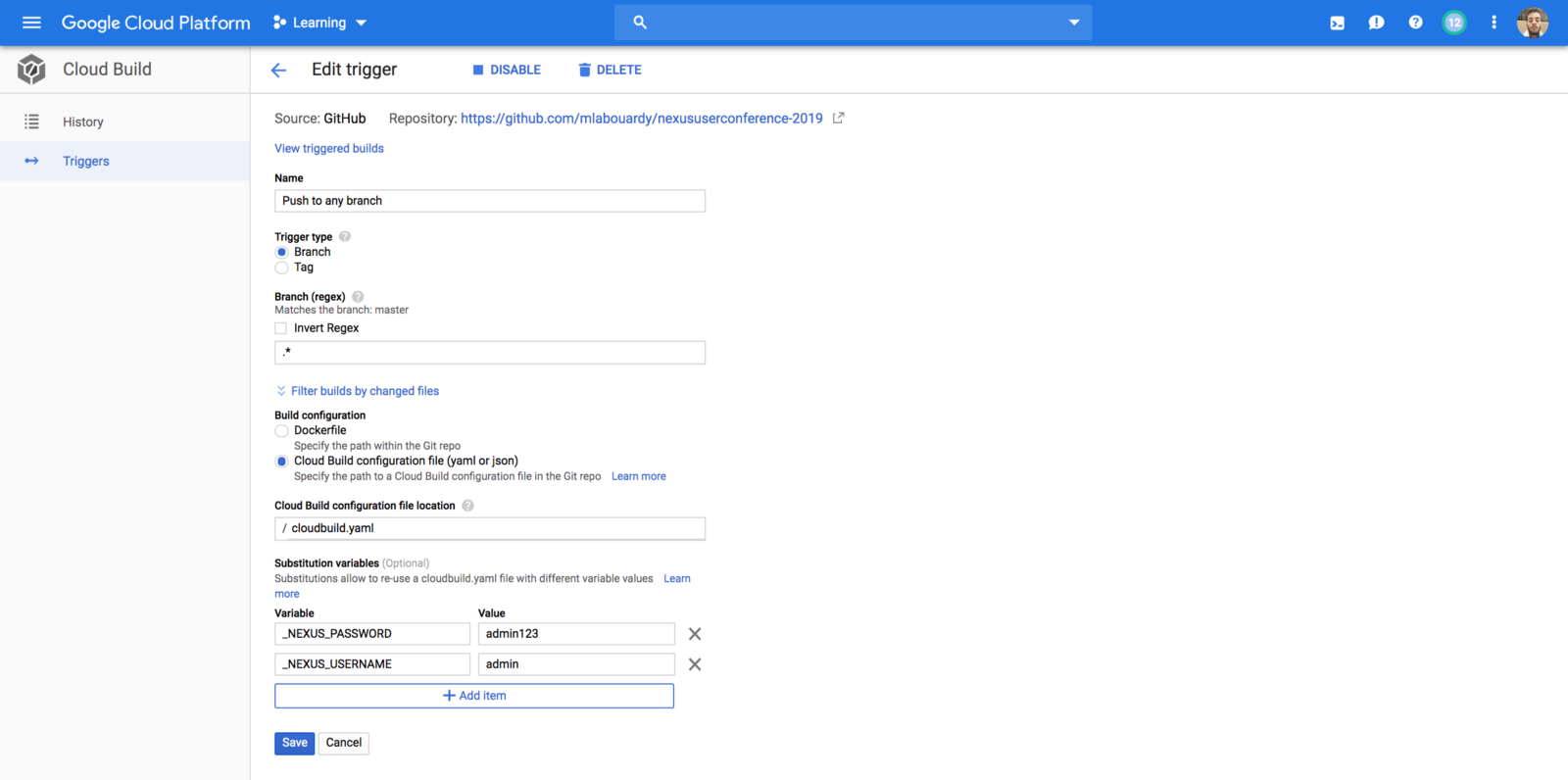Remove the _NEXUS_USERNAME variable row
Screen dimensions: 1568x780
(x=695, y=664)
